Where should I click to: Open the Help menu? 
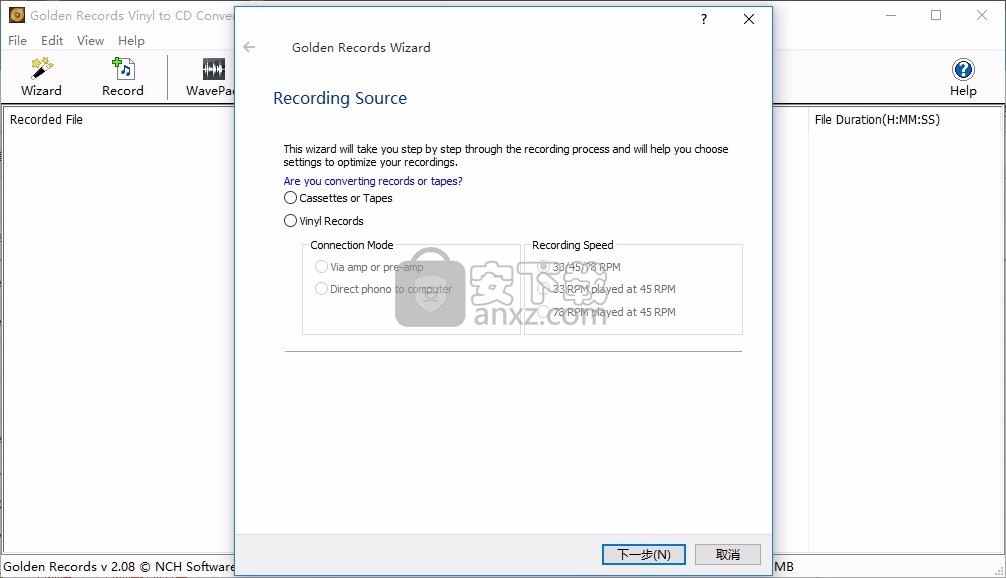pos(131,40)
